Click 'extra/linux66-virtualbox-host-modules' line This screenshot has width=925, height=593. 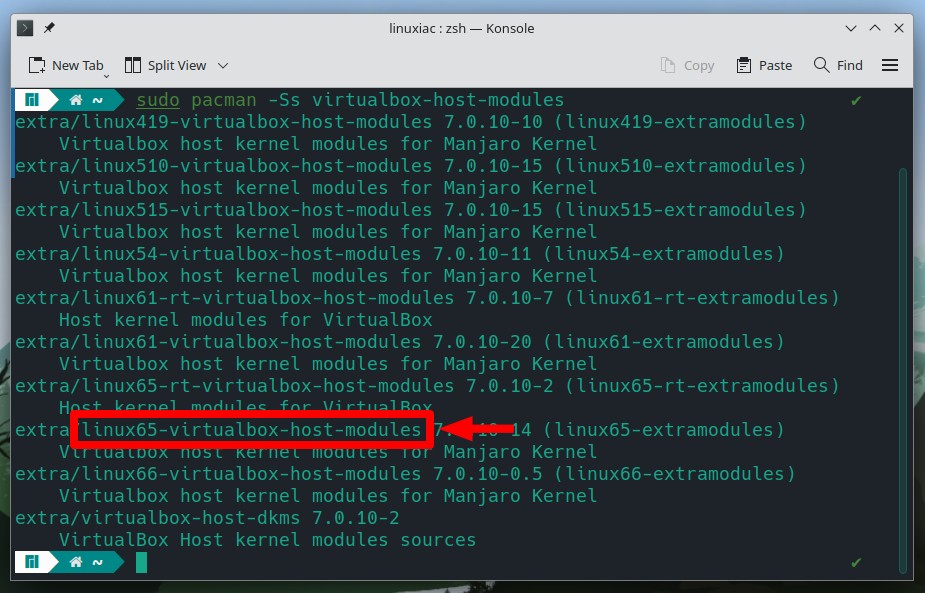coord(405,474)
